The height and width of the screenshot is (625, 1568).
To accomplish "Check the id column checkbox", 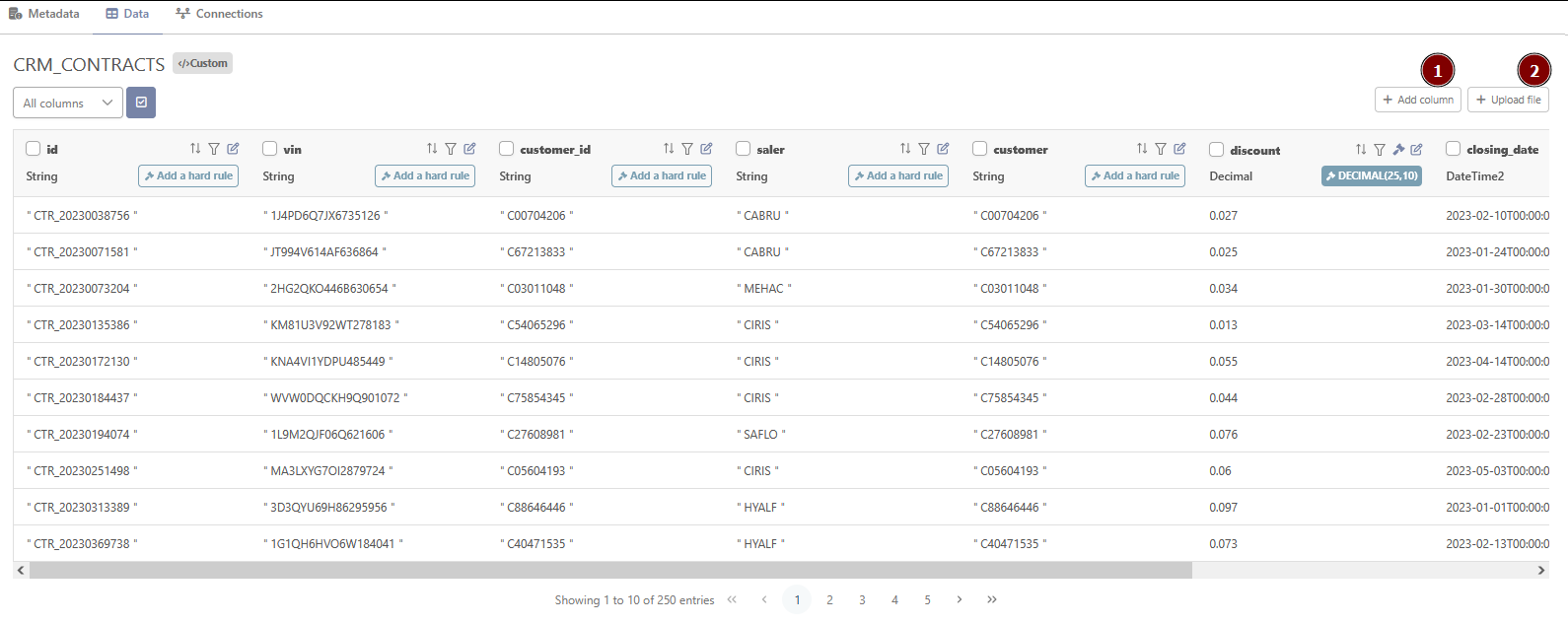I will point(33,149).
